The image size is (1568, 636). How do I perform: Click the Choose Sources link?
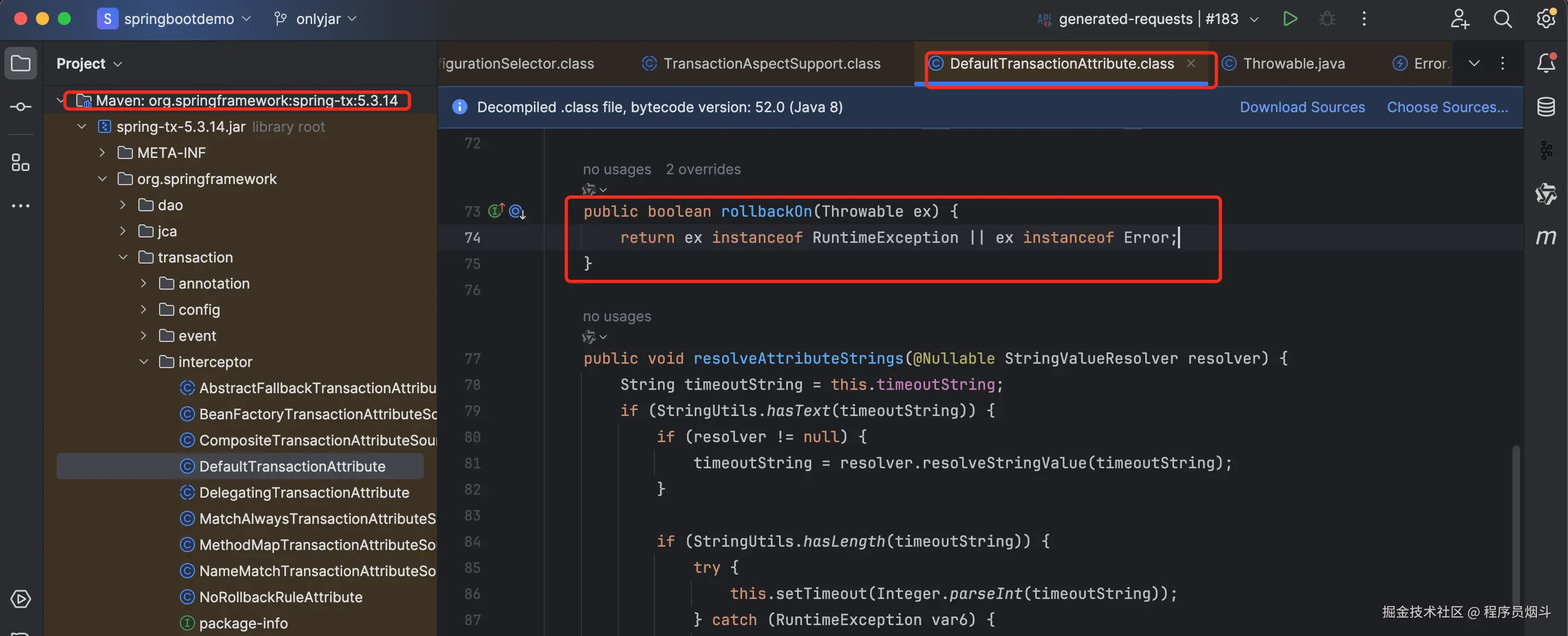click(x=1447, y=107)
